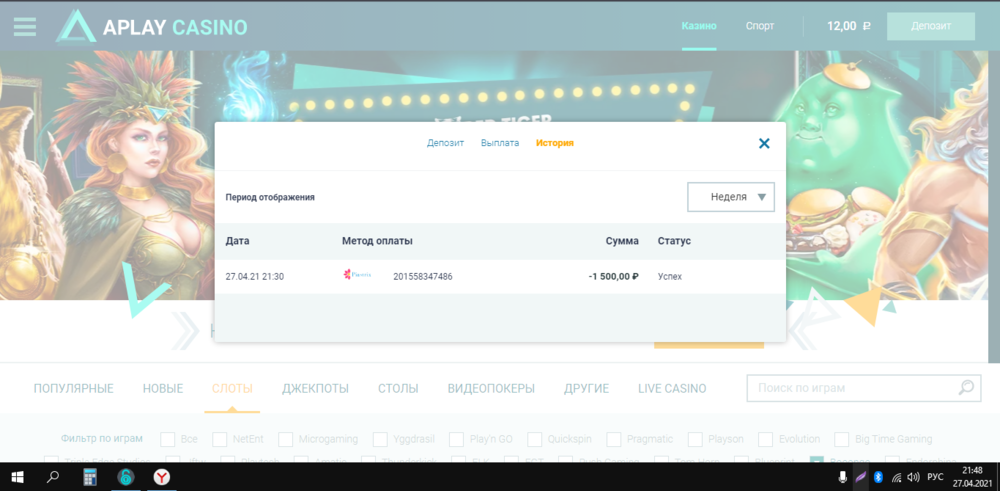This screenshot has width=1000, height=491.
Task: Select the ДРУГИЕ games category
Action: [586, 388]
